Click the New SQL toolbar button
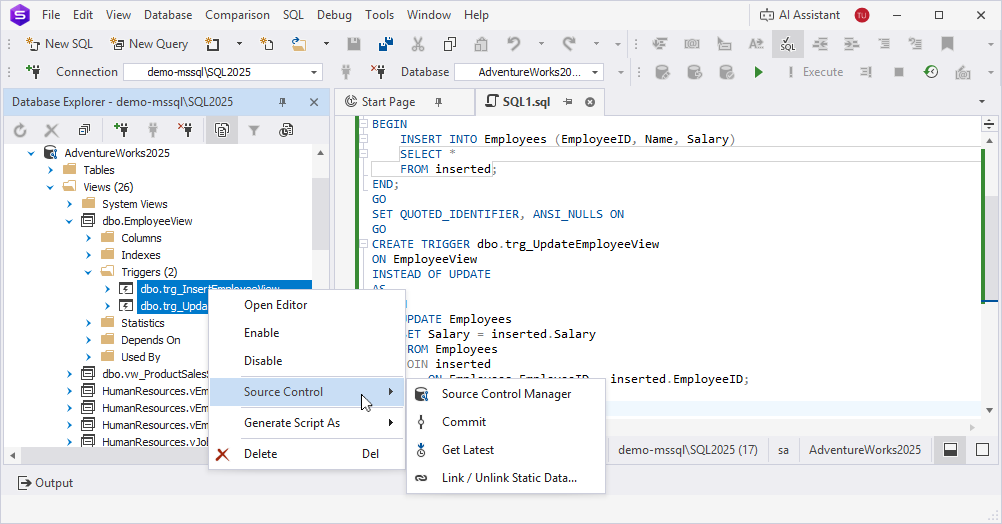This screenshot has height=524, width=1002. (59, 44)
